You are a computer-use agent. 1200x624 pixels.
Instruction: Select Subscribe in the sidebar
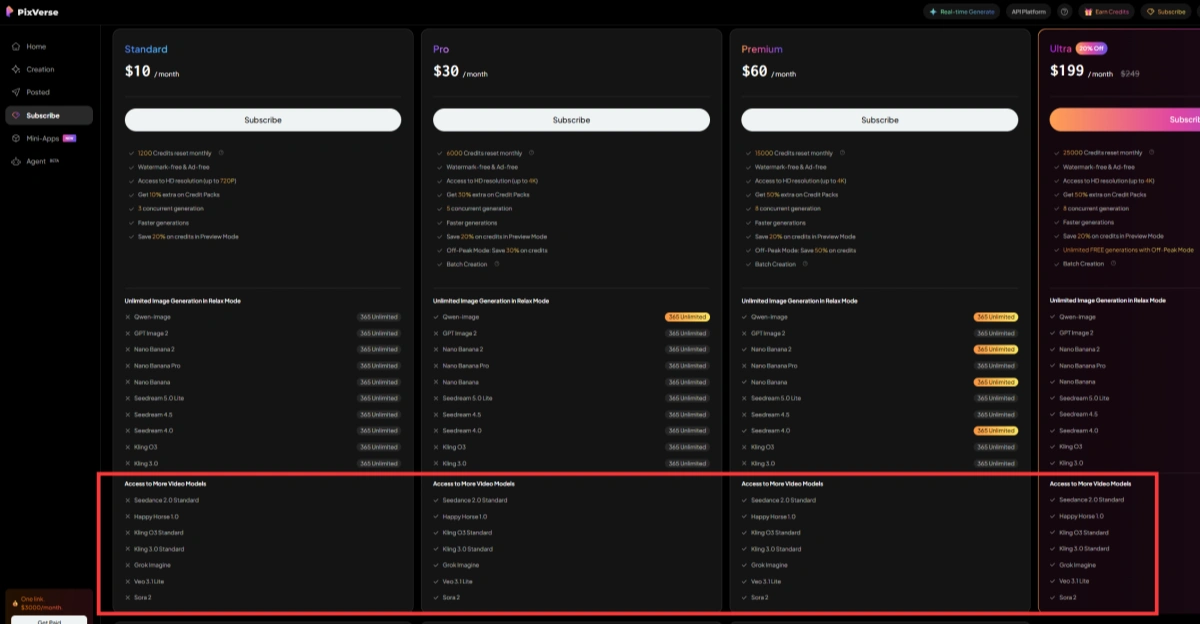(x=49, y=115)
